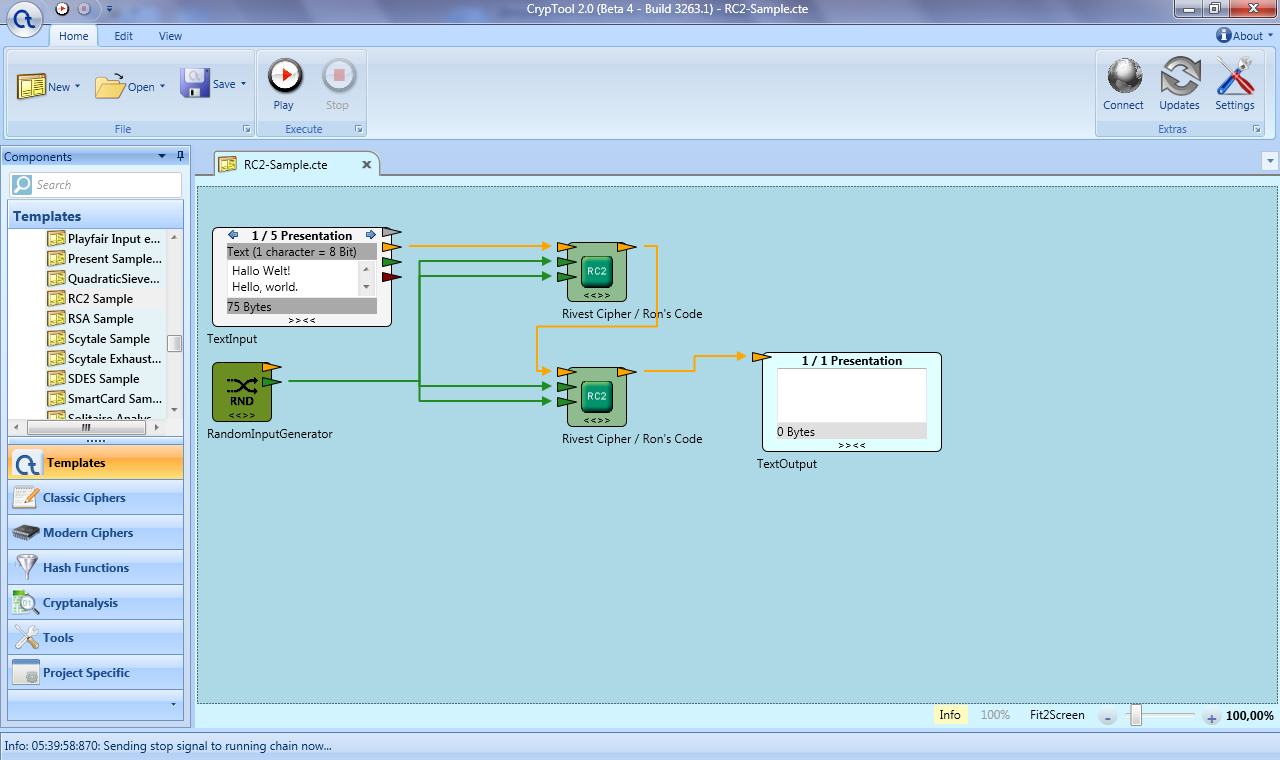
Task: Click the Open folder icon
Action: tap(110, 86)
